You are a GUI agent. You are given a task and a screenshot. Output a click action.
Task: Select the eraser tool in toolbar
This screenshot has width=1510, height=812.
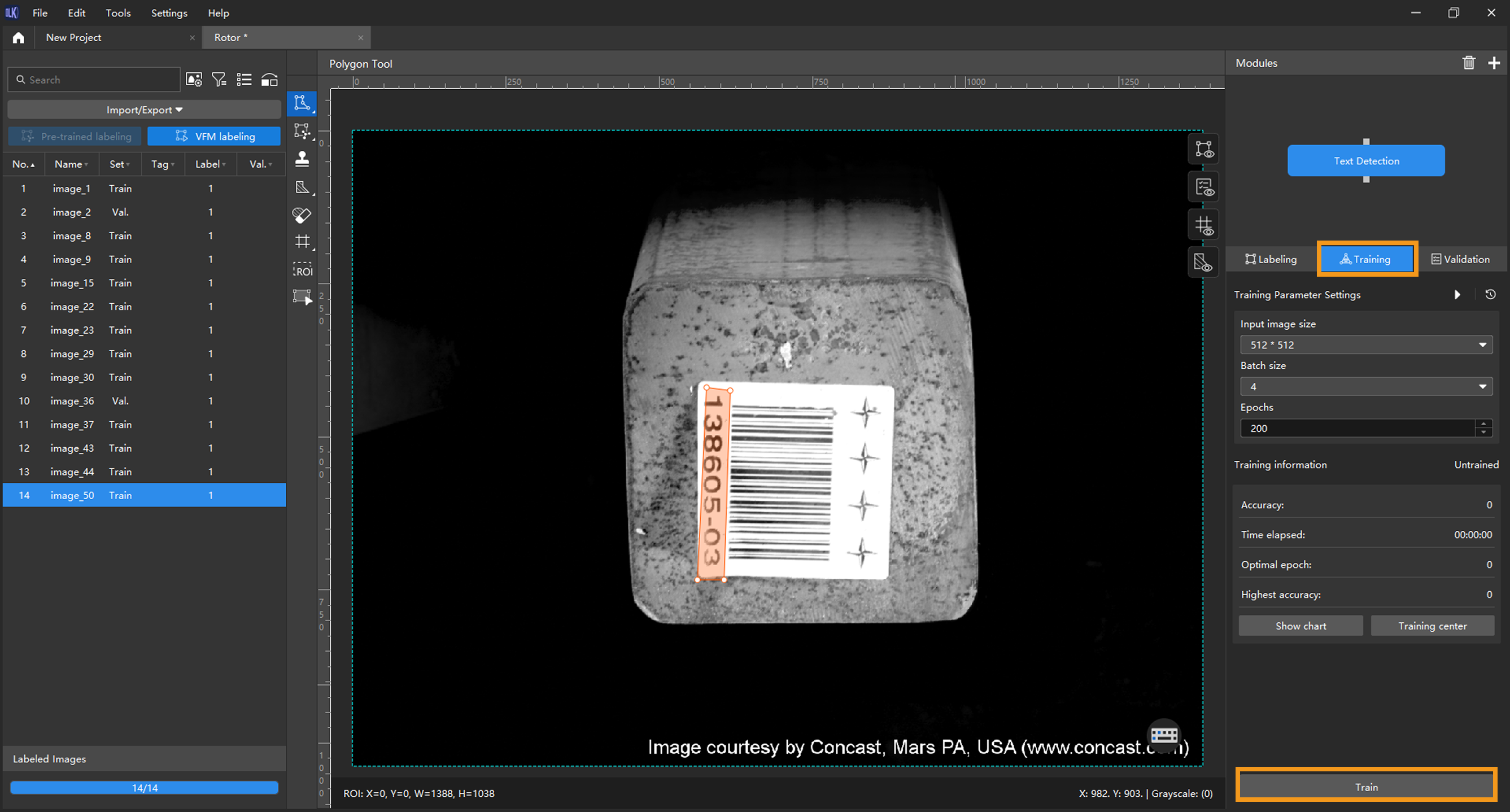coord(302,215)
